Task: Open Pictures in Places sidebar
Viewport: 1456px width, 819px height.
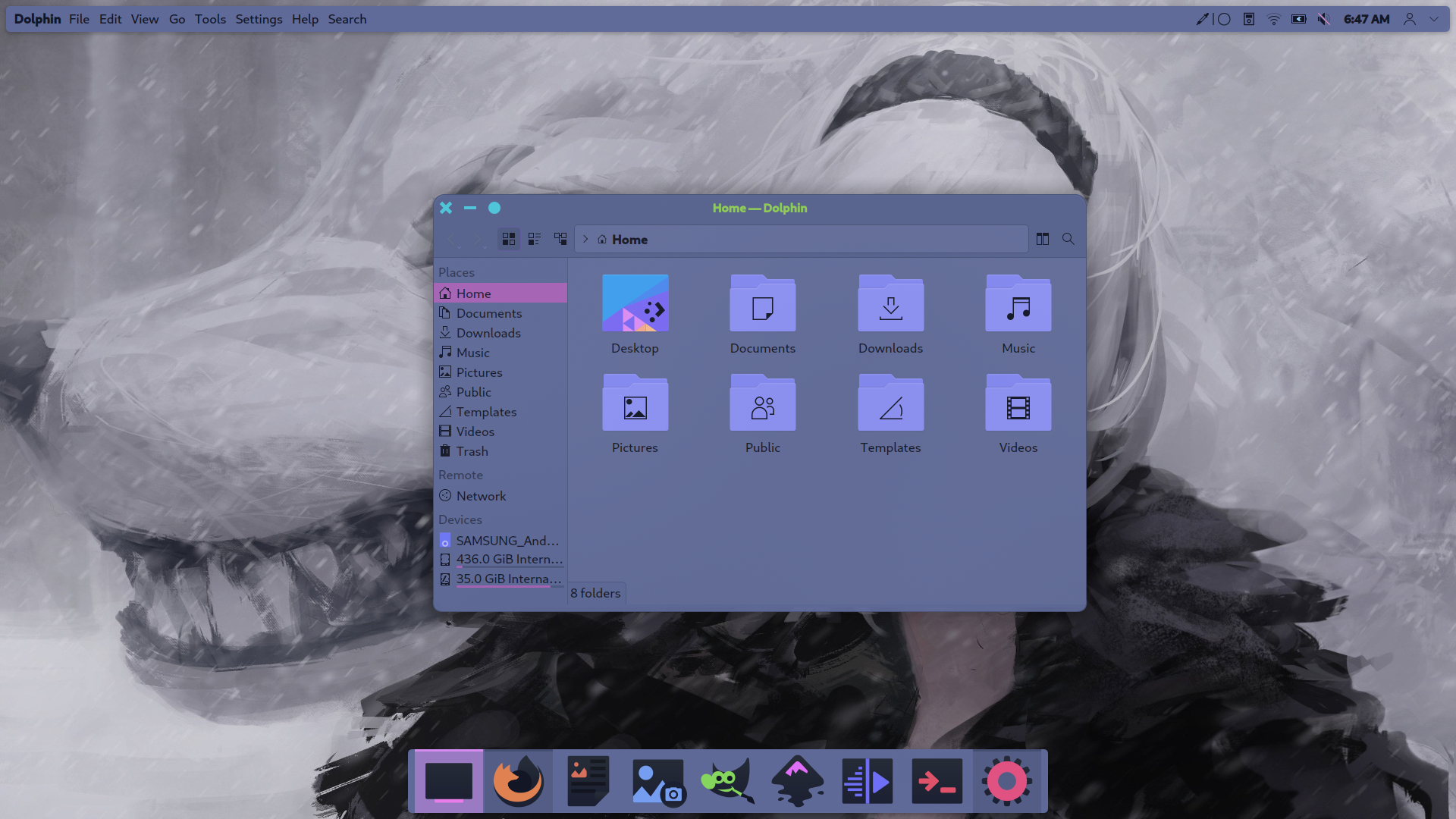Action: [500, 372]
